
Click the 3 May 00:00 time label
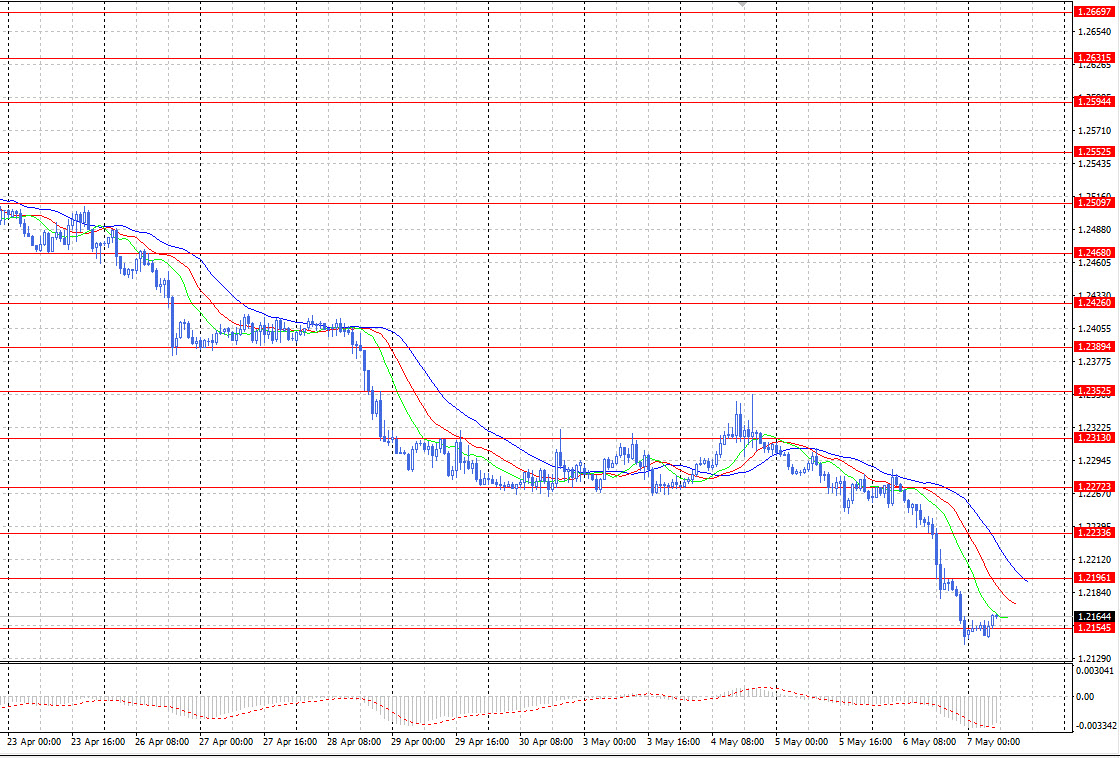(x=610, y=742)
